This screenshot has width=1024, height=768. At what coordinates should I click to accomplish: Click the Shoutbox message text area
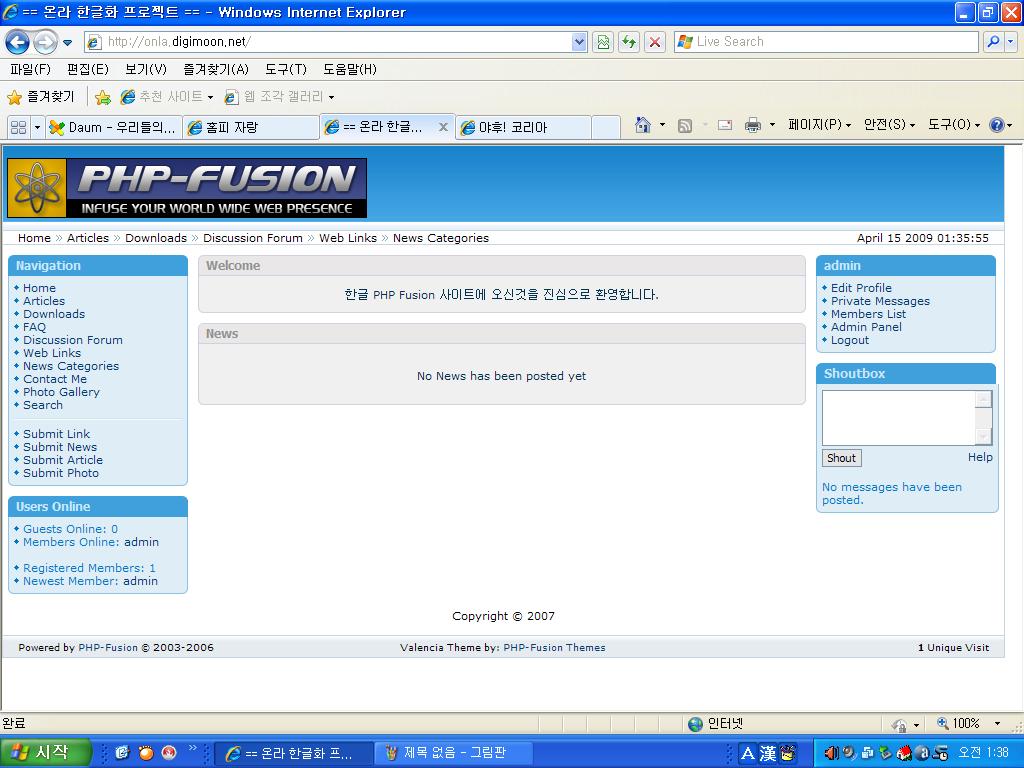(899, 418)
